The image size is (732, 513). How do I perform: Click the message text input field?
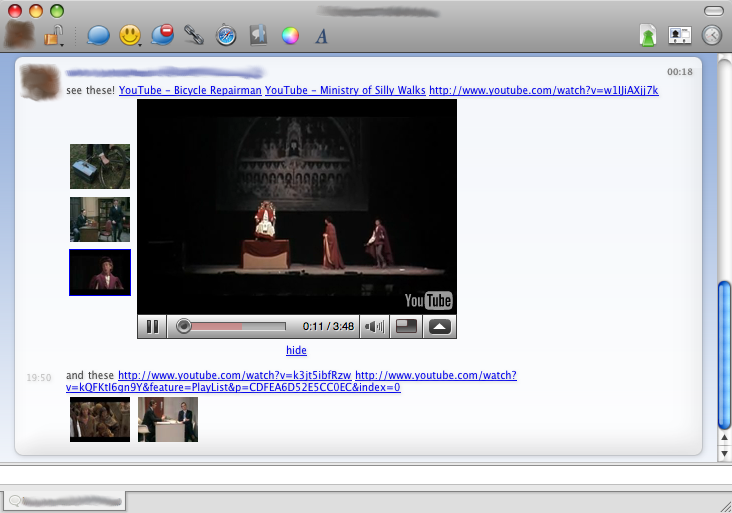(x=366, y=475)
